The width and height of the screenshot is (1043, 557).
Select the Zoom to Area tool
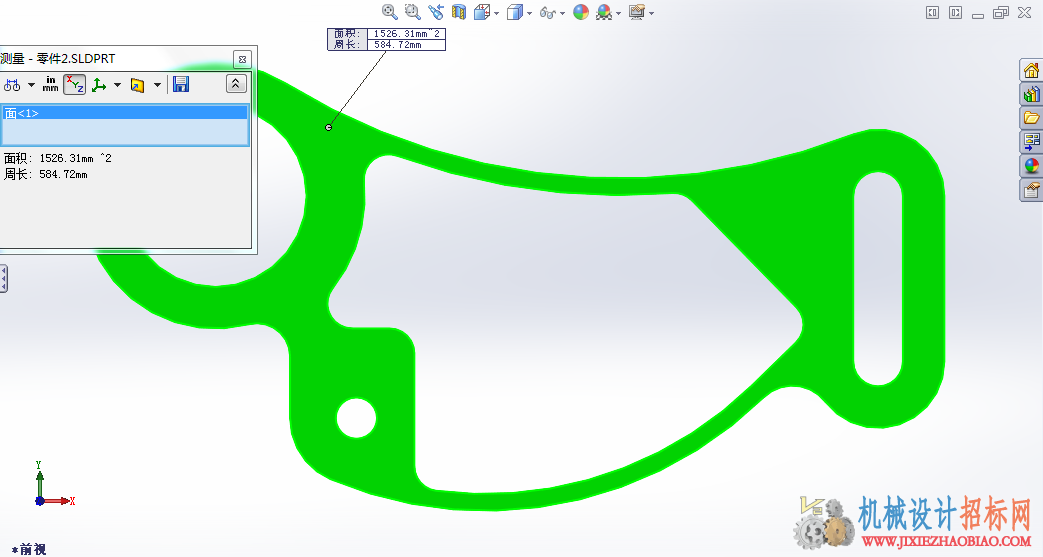tap(412, 12)
